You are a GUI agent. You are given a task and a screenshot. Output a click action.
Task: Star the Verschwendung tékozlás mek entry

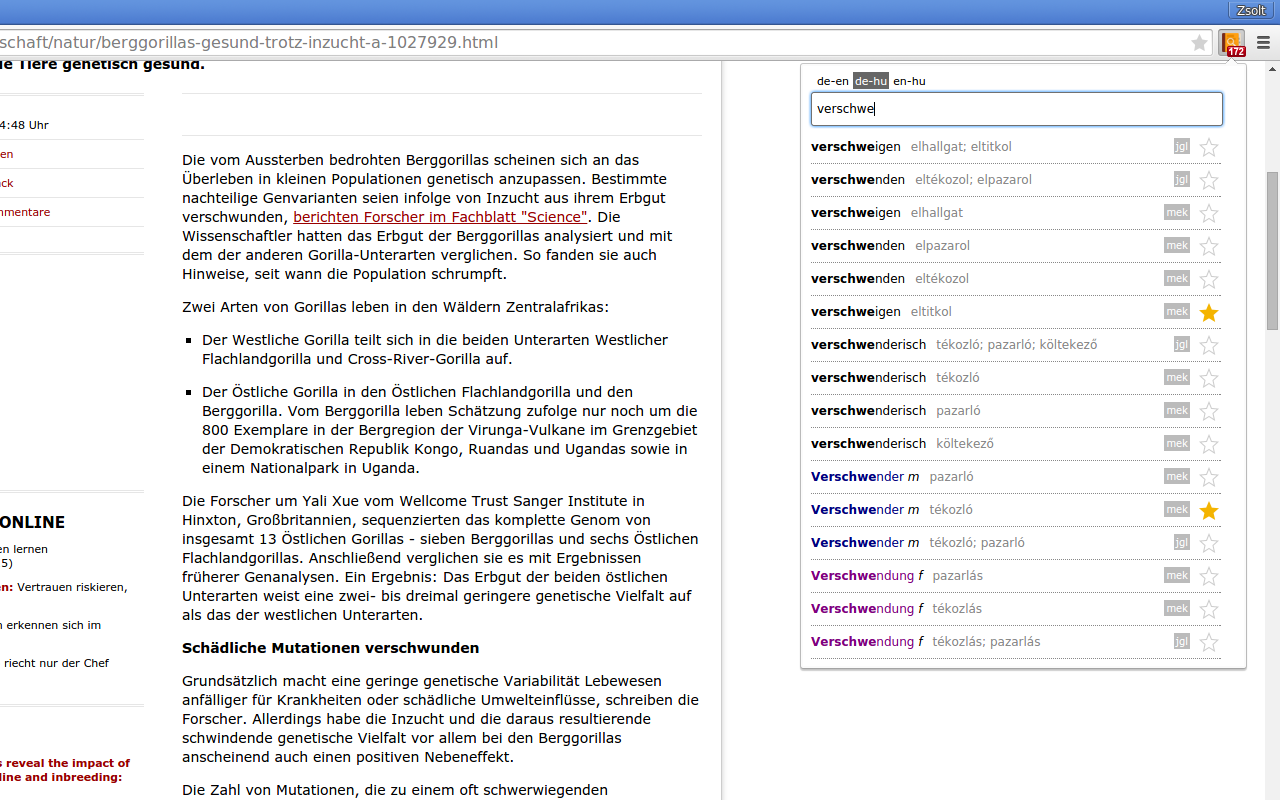pos(1209,609)
